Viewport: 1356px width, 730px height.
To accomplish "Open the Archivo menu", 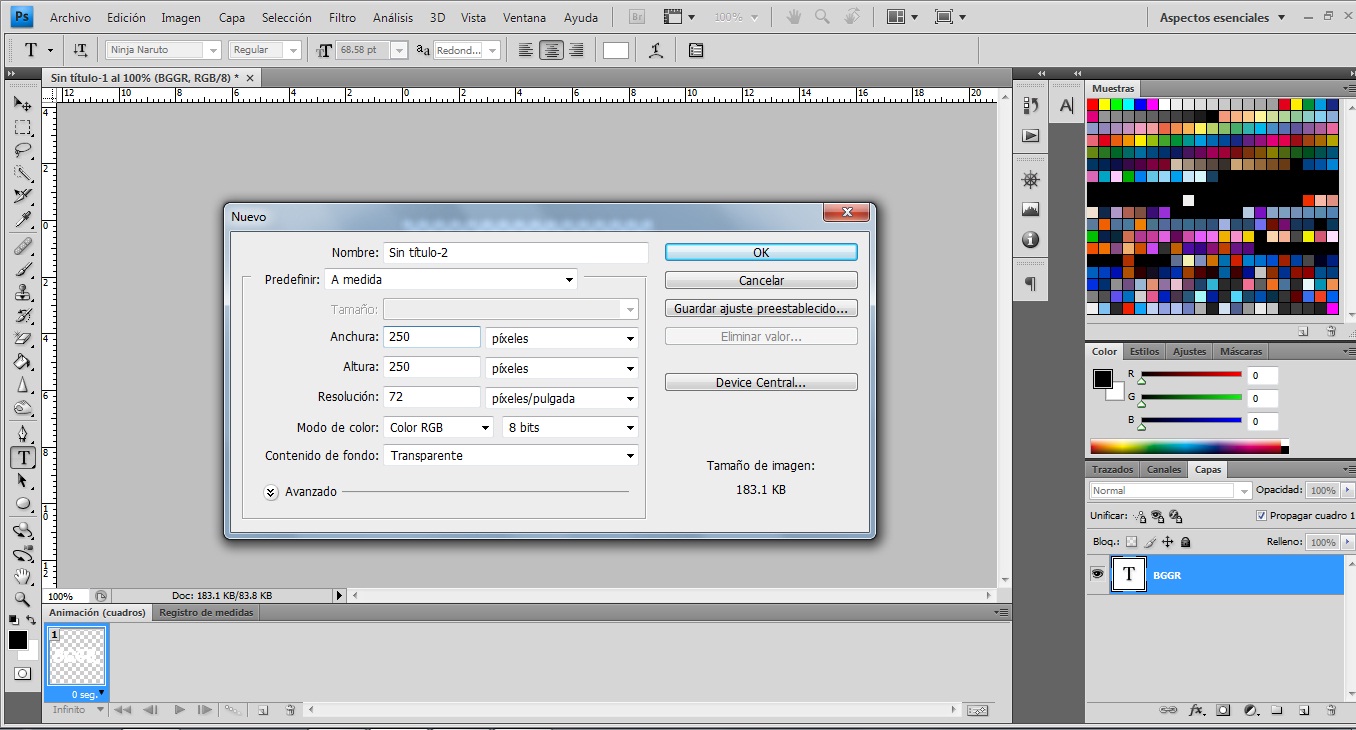I will 70,18.
